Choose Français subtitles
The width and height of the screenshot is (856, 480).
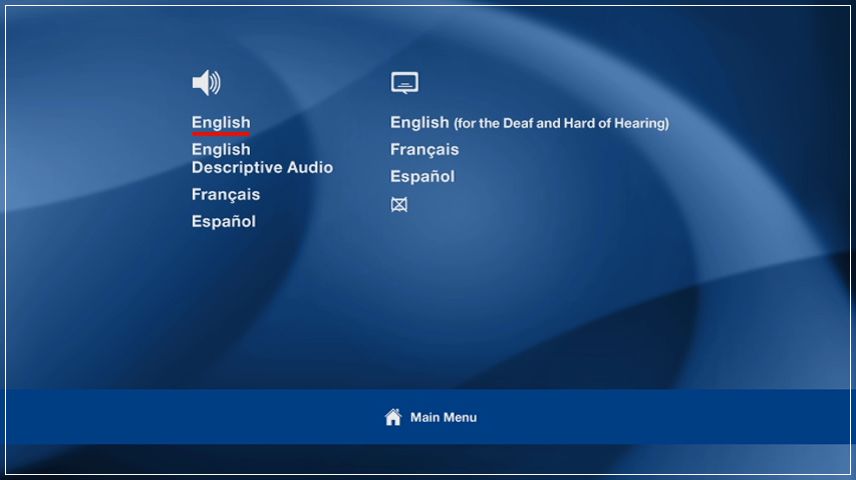pyautogui.click(x=425, y=150)
